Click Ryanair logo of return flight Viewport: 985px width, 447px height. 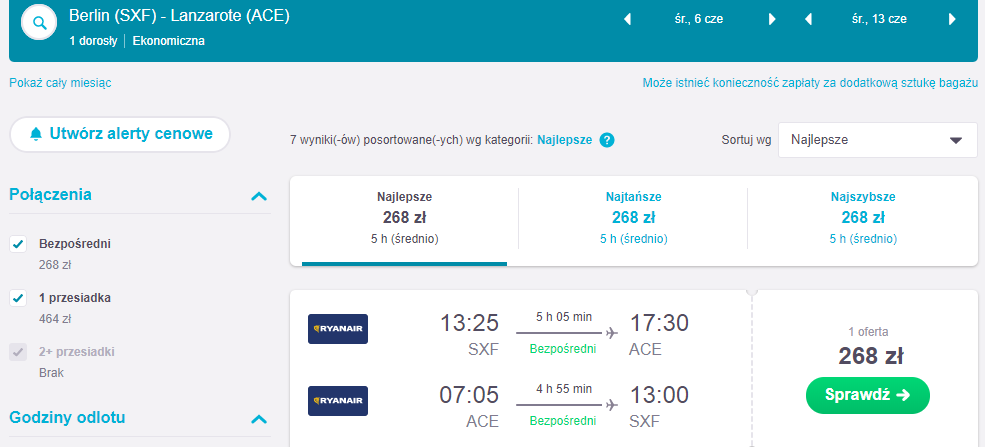pos(338,401)
